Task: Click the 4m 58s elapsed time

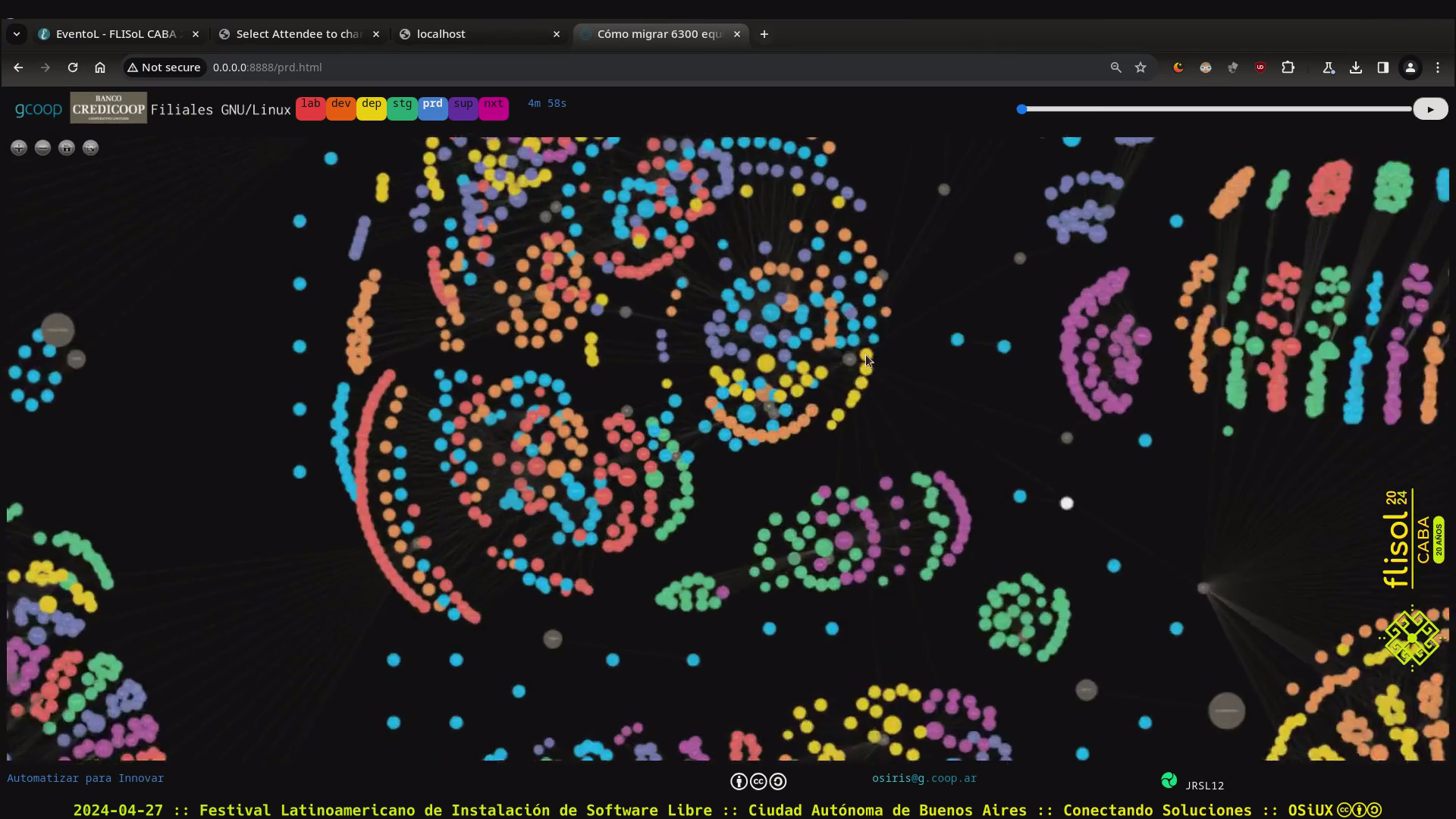Action: 547,103
